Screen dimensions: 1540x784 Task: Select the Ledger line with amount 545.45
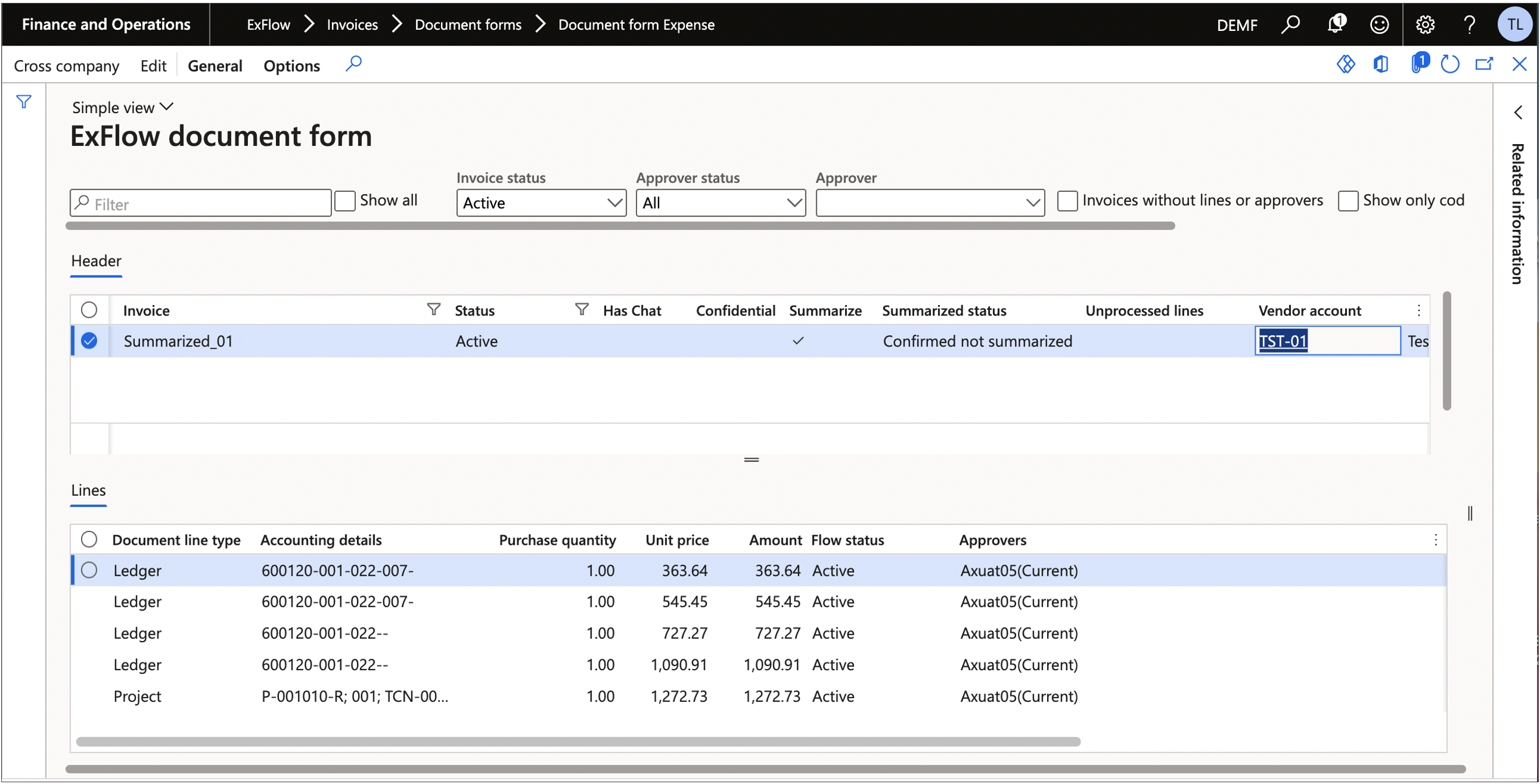tap(759, 602)
